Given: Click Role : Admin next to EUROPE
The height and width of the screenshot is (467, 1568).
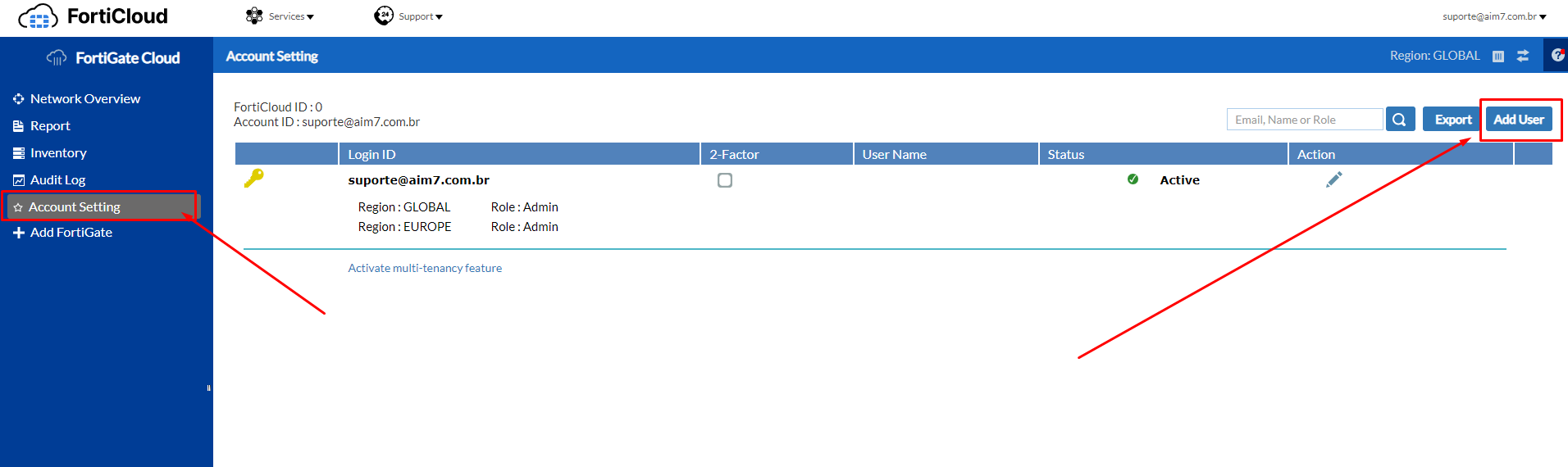Looking at the screenshot, I should tap(525, 227).
